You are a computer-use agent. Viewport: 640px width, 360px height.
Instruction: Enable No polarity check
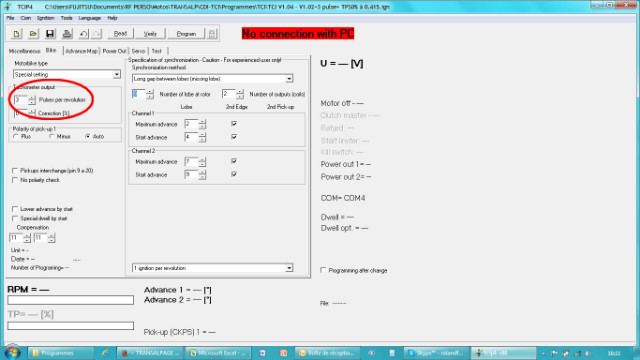[x=15, y=180]
